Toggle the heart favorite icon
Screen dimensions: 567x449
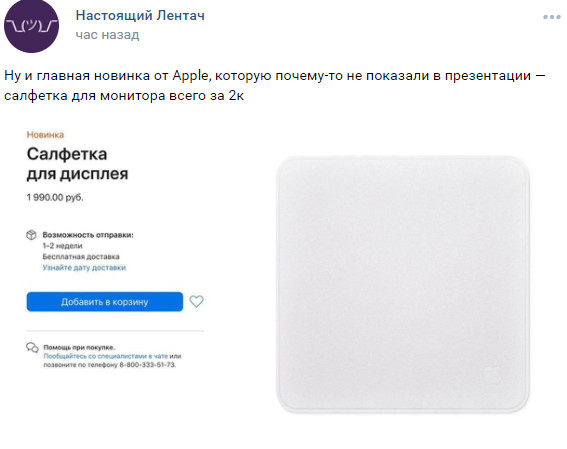coord(197,301)
